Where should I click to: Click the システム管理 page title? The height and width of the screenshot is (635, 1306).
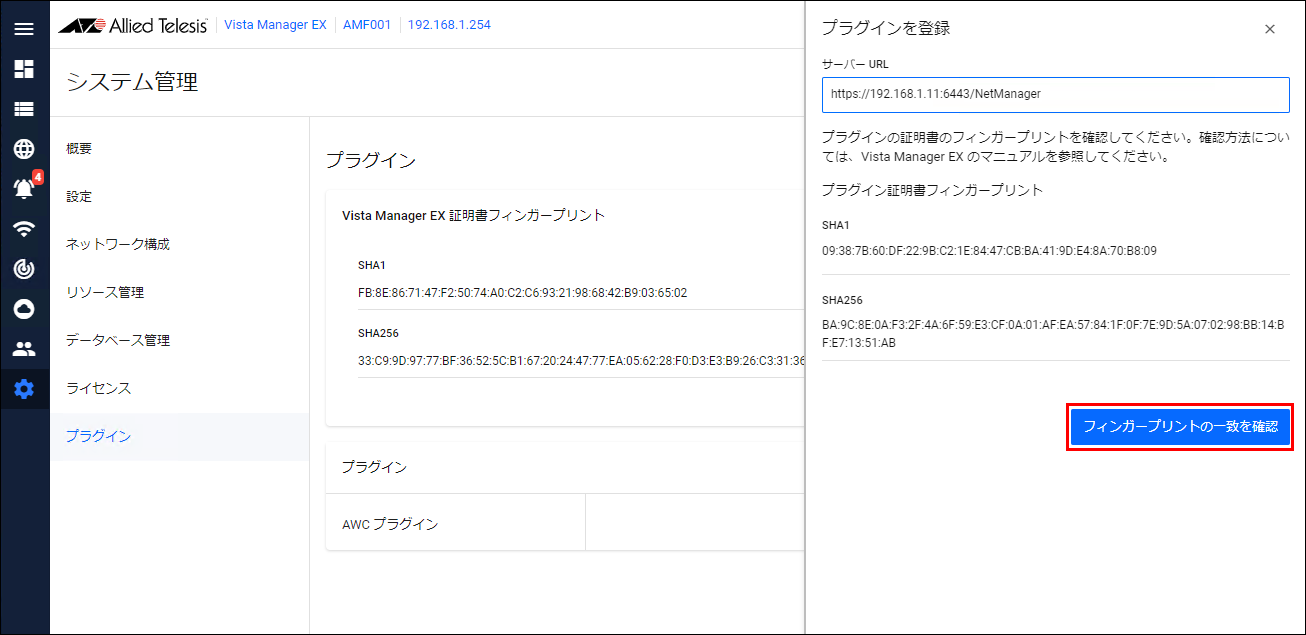(x=132, y=82)
